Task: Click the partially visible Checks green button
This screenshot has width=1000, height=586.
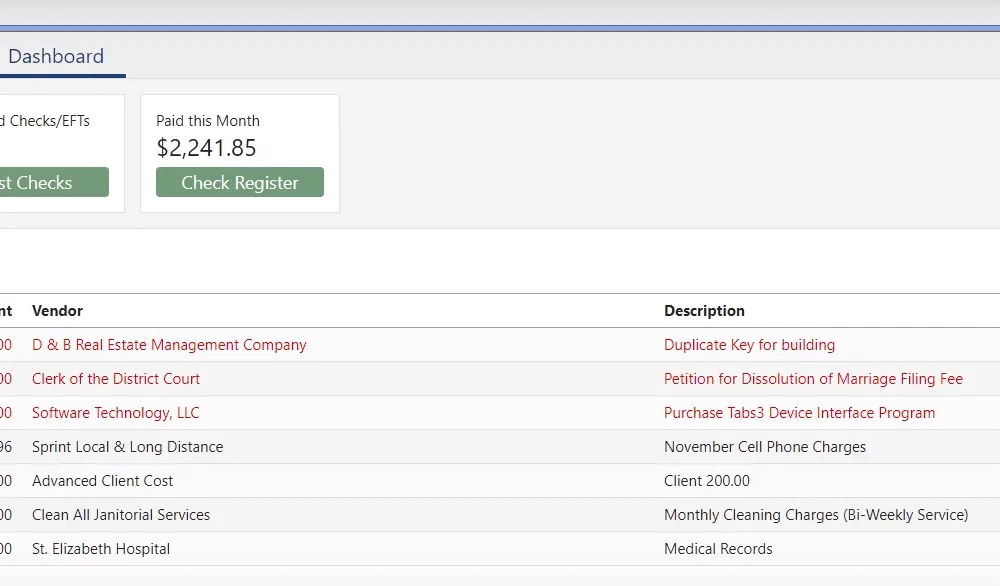Action: (54, 182)
